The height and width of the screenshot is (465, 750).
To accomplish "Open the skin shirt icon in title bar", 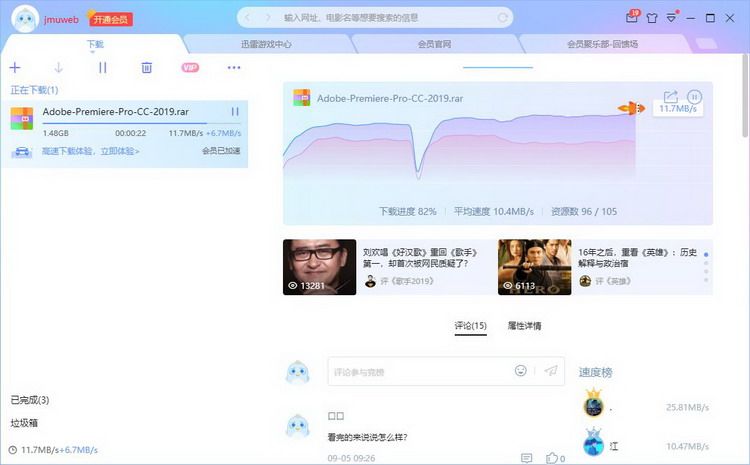I will coord(651,18).
